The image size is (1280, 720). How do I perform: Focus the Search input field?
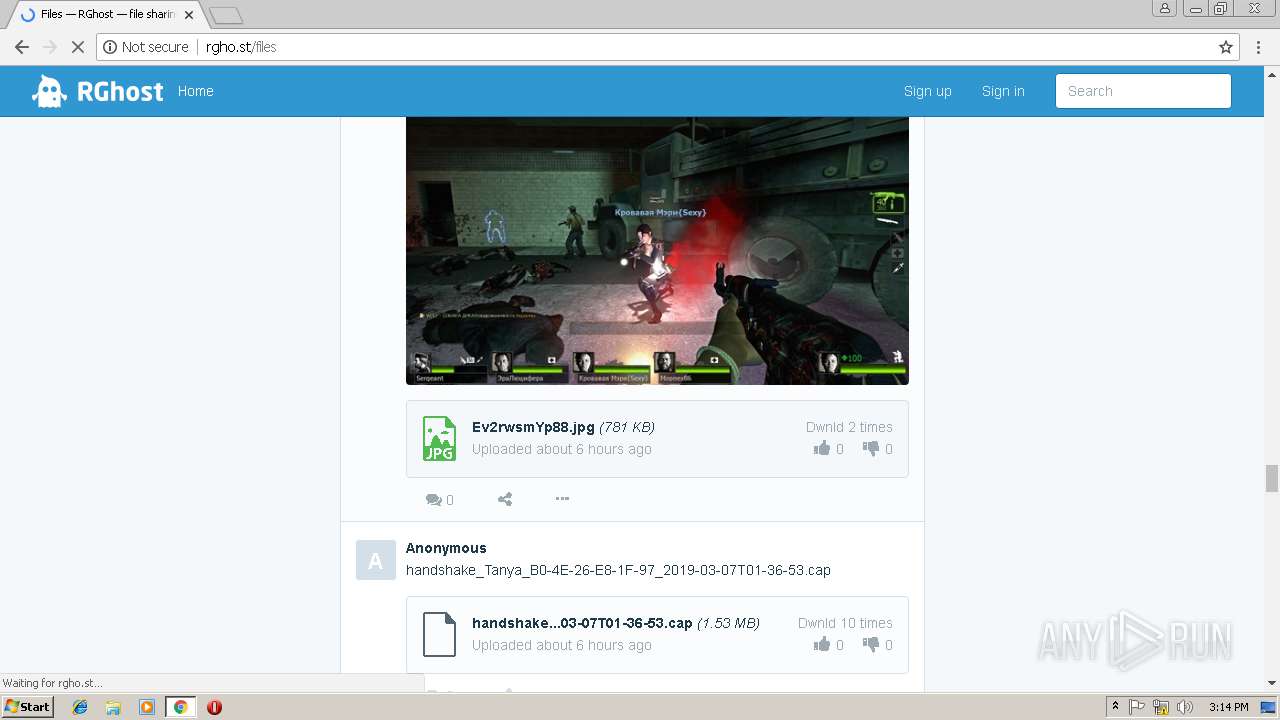tap(1143, 91)
